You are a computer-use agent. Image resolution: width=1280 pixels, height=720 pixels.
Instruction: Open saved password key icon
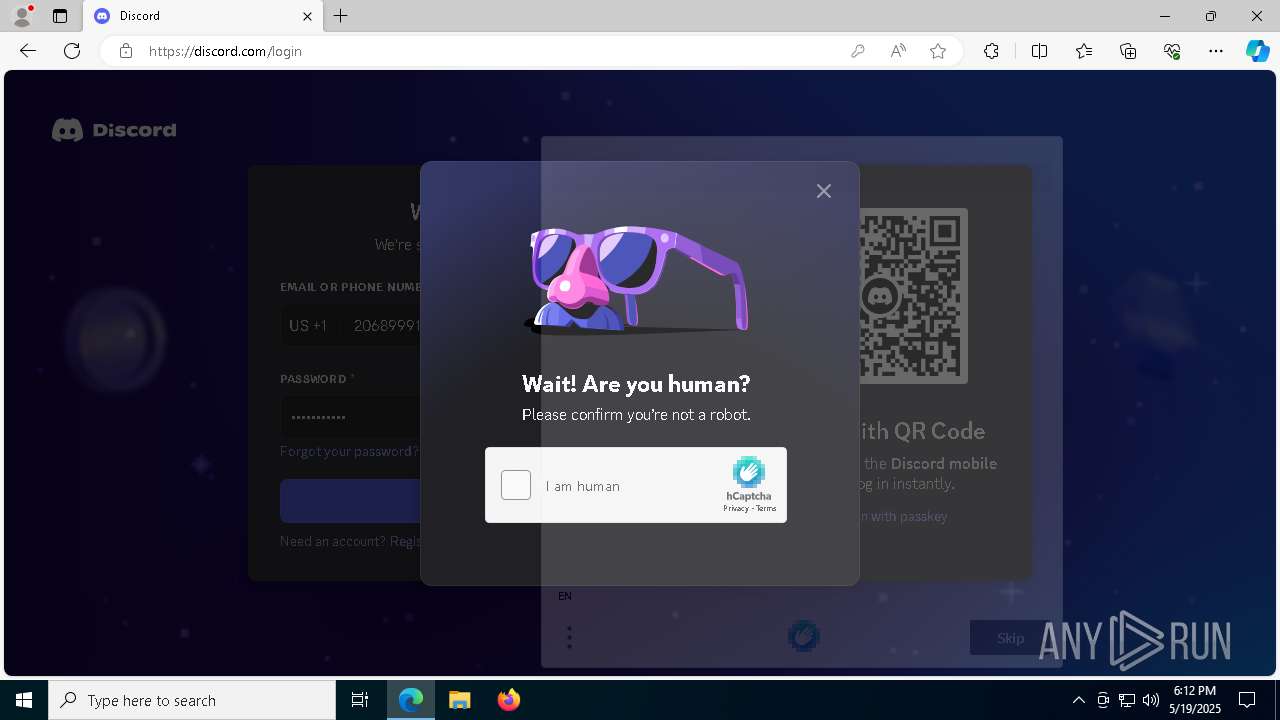[857, 51]
